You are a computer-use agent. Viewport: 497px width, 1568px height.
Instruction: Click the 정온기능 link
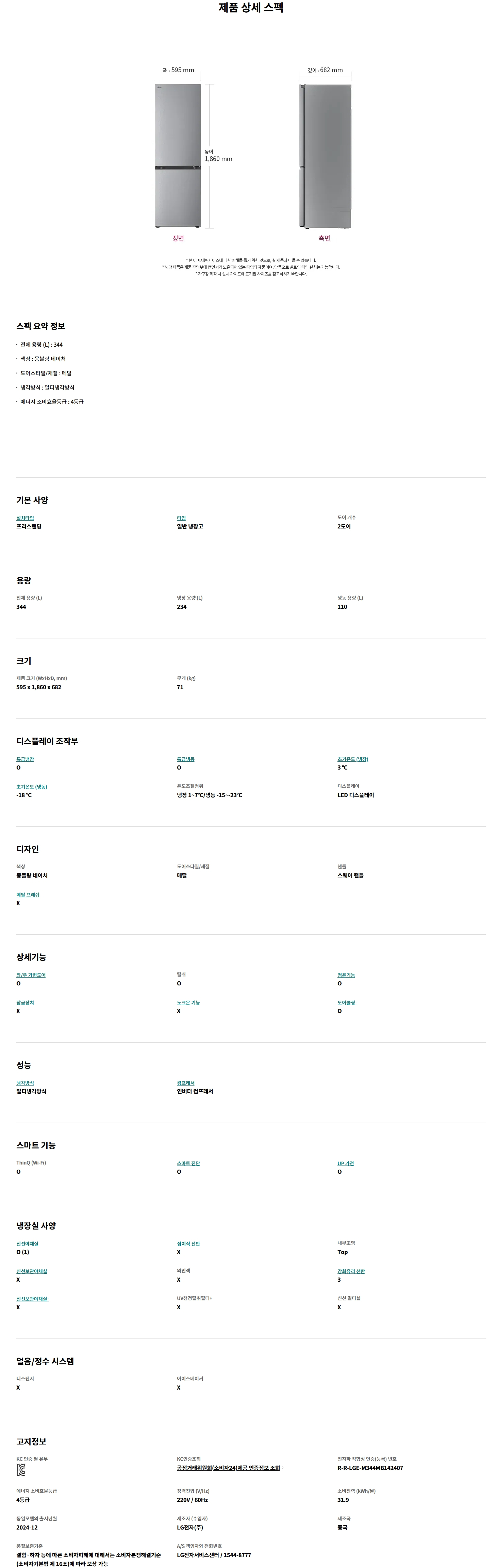tap(346, 975)
